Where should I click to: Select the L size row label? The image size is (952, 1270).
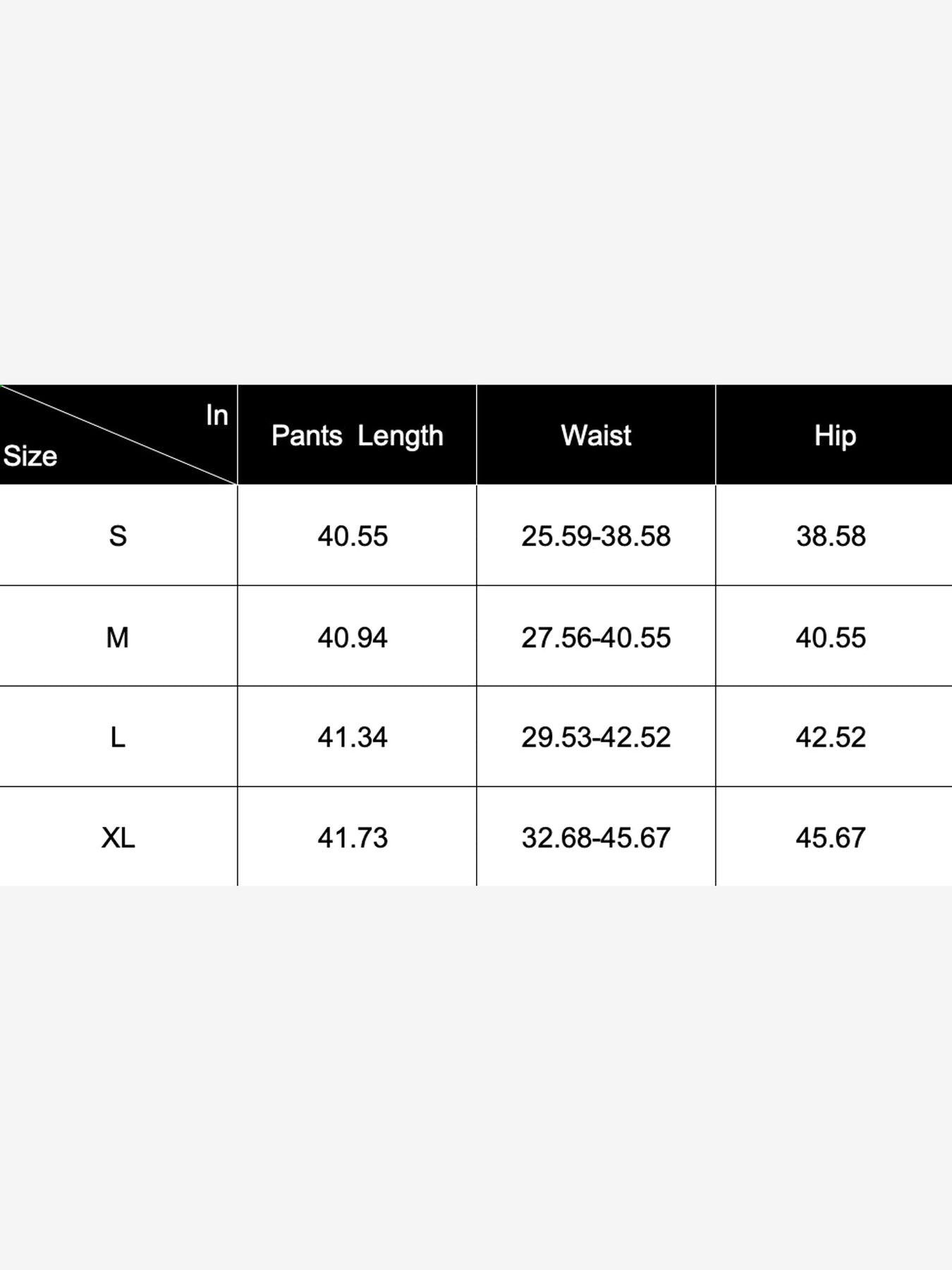[x=118, y=738]
